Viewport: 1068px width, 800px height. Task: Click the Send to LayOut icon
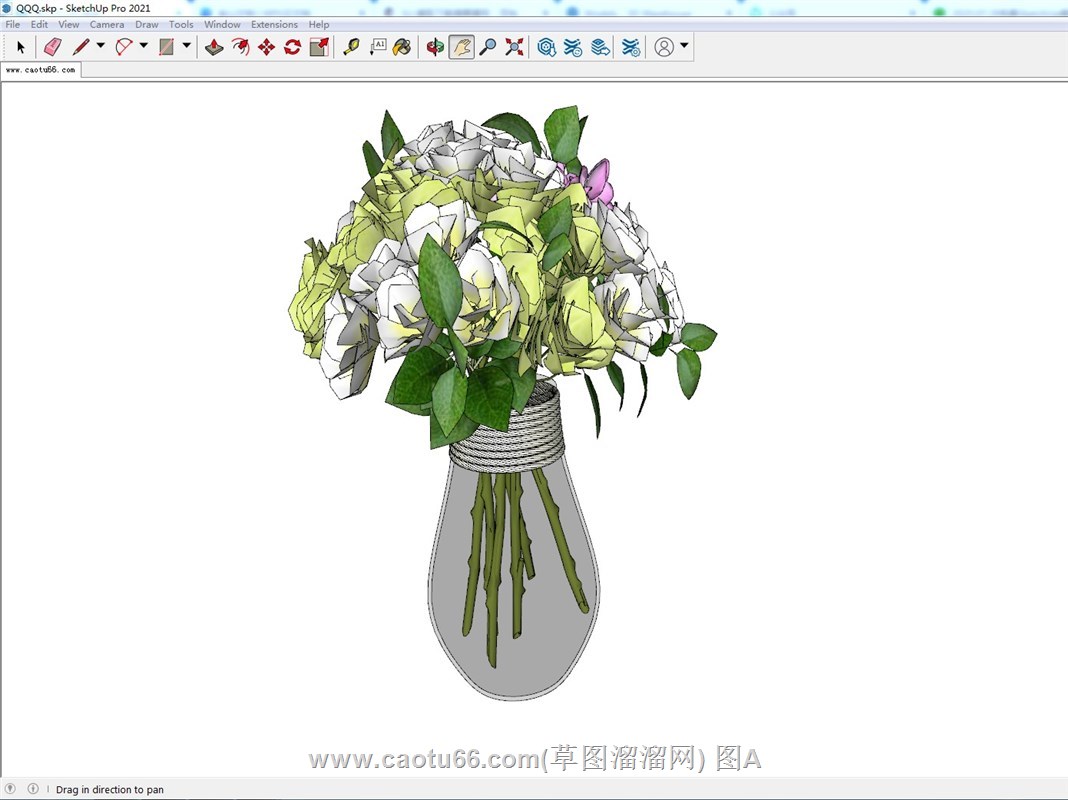[599, 47]
